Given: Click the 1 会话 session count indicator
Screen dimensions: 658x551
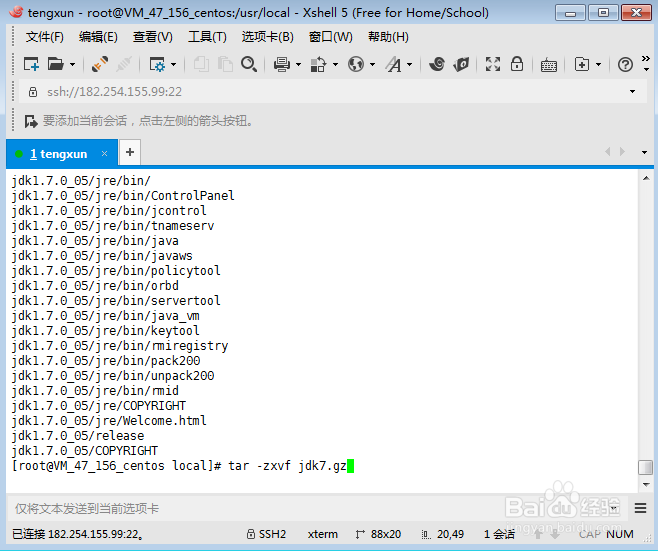Looking at the screenshot, I should coord(499,534).
